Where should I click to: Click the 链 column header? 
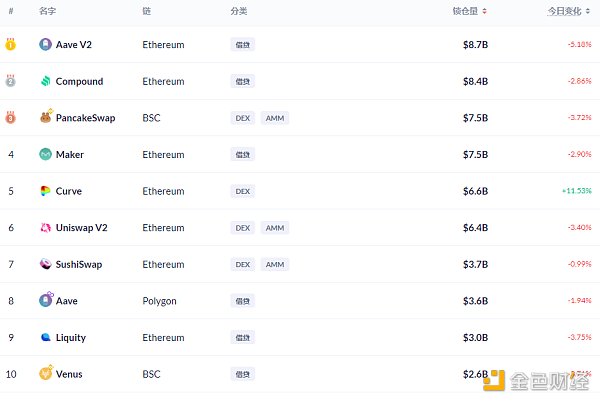(147, 11)
